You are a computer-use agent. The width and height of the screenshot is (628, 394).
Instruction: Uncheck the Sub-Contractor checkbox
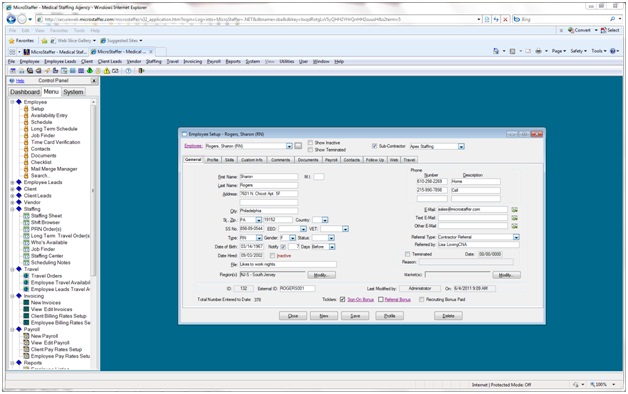point(375,146)
